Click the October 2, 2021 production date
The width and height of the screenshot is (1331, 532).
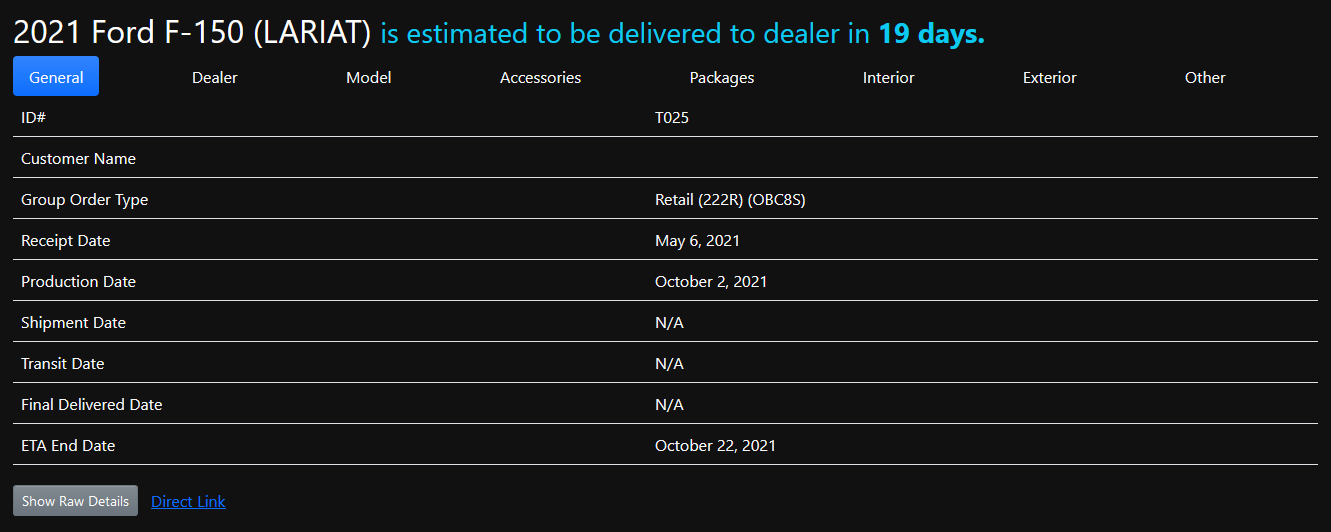click(x=711, y=282)
